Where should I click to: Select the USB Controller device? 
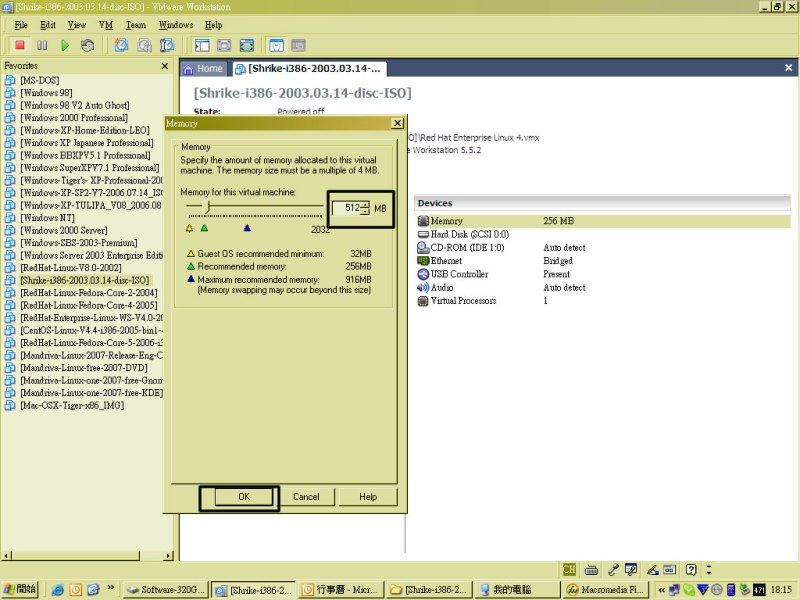453,274
